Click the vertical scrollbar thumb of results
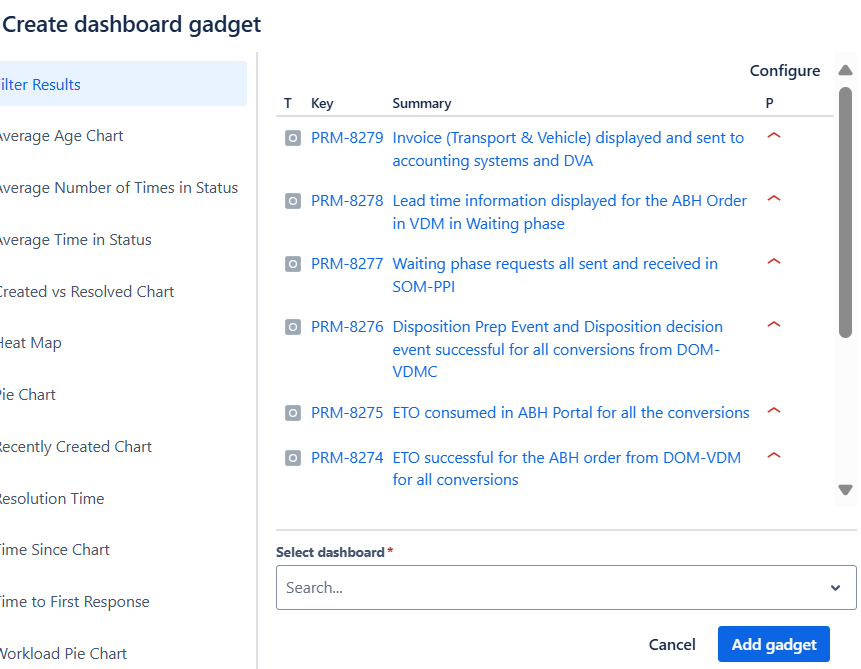The width and height of the screenshot is (861, 669). tap(845, 210)
